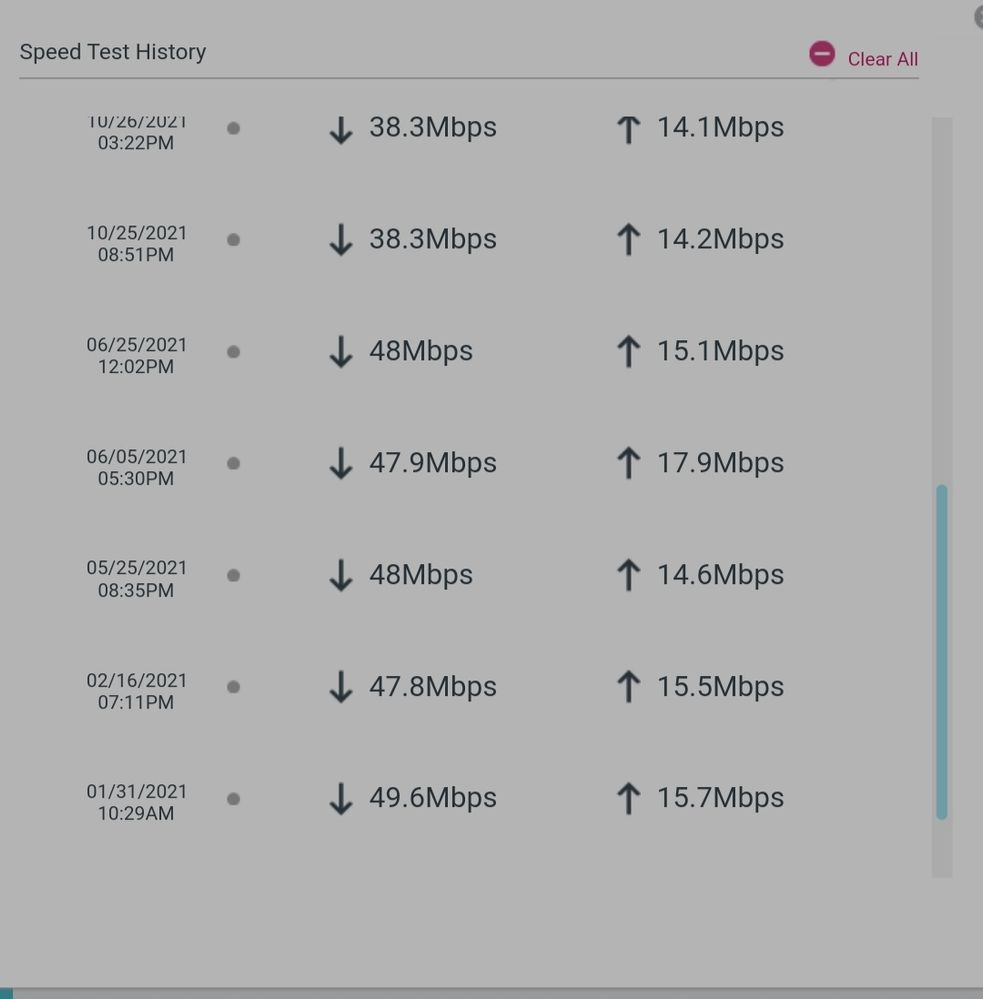
Task: Click the Speed Test History heading
Action: point(113,52)
